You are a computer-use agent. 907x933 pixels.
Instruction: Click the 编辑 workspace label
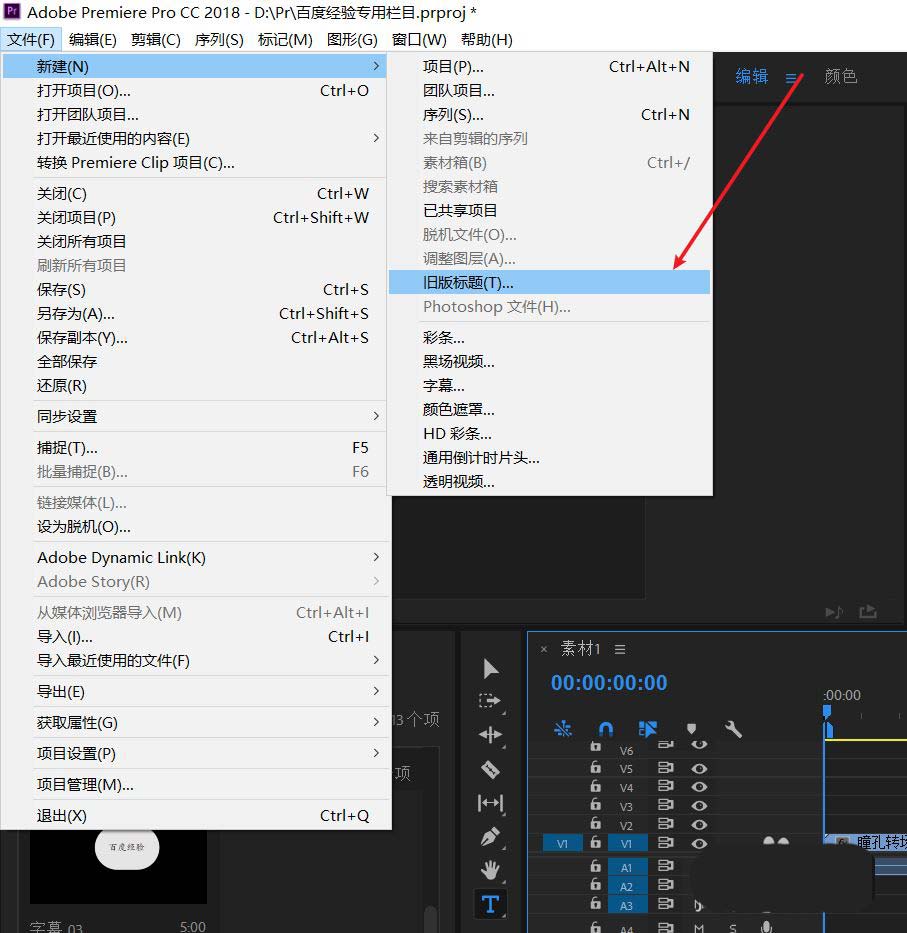coord(751,76)
